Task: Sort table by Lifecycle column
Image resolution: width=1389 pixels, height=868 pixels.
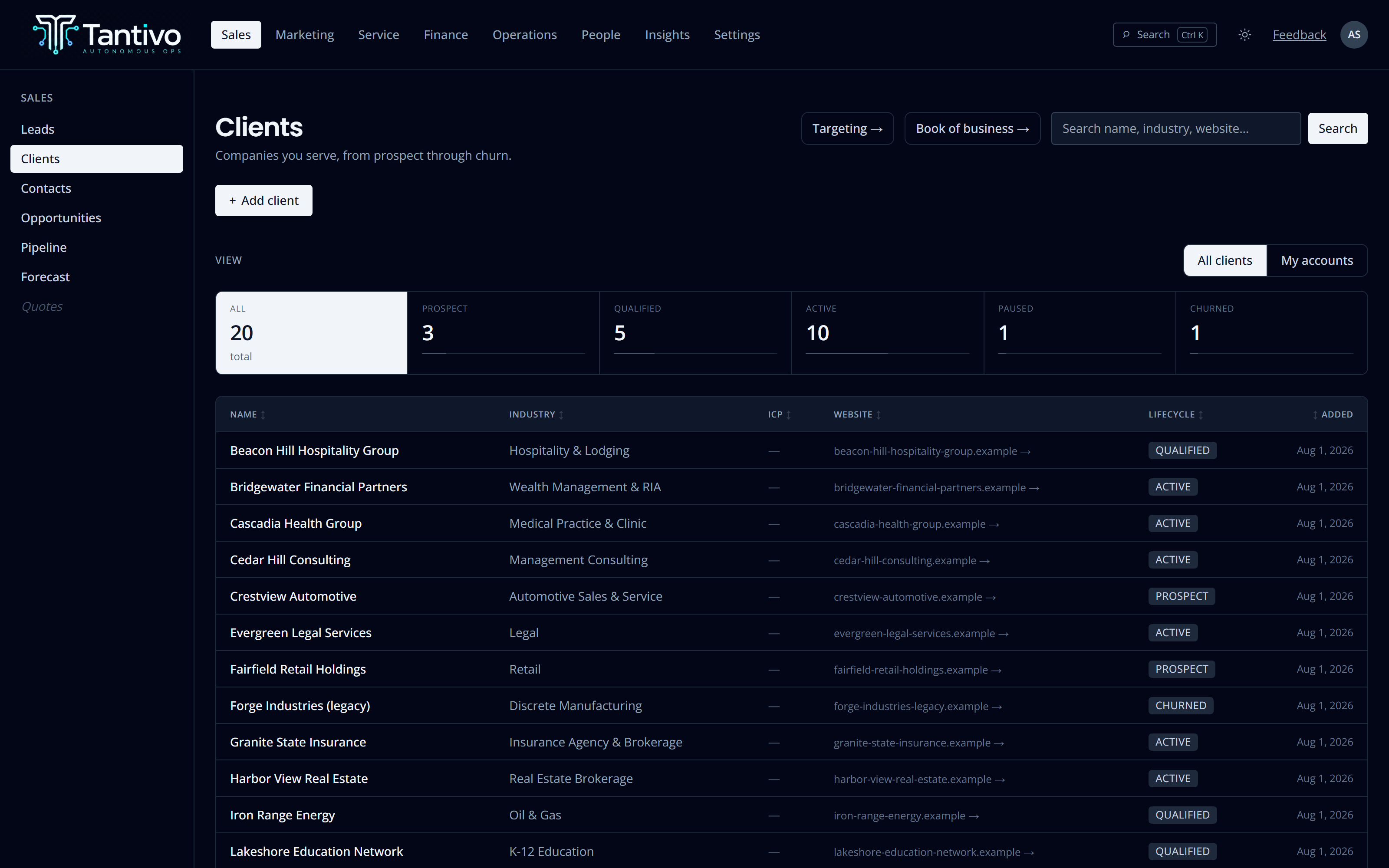Action: [1175, 414]
